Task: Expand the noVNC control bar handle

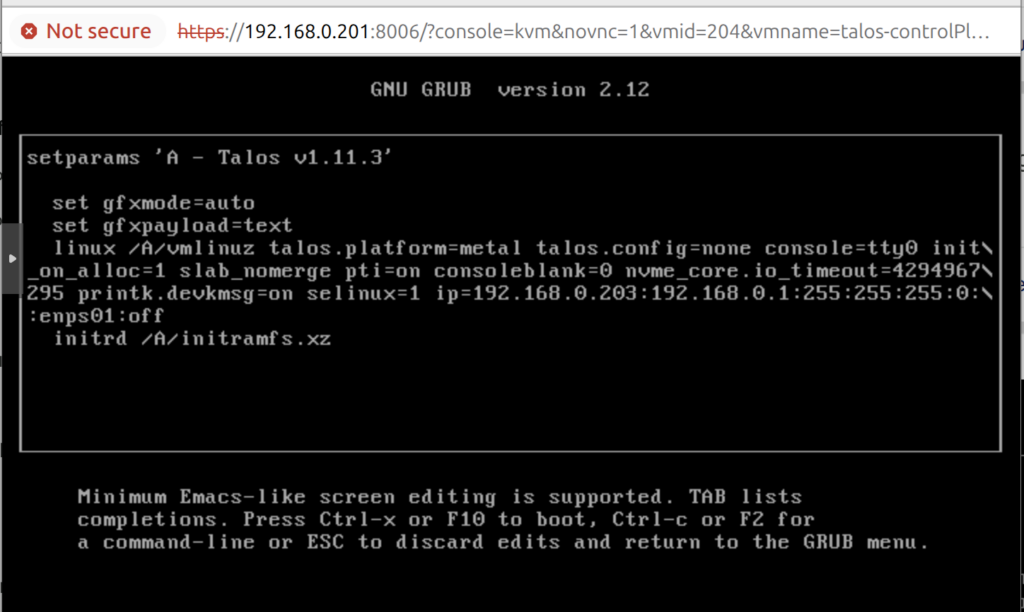Action: (x=11, y=259)
